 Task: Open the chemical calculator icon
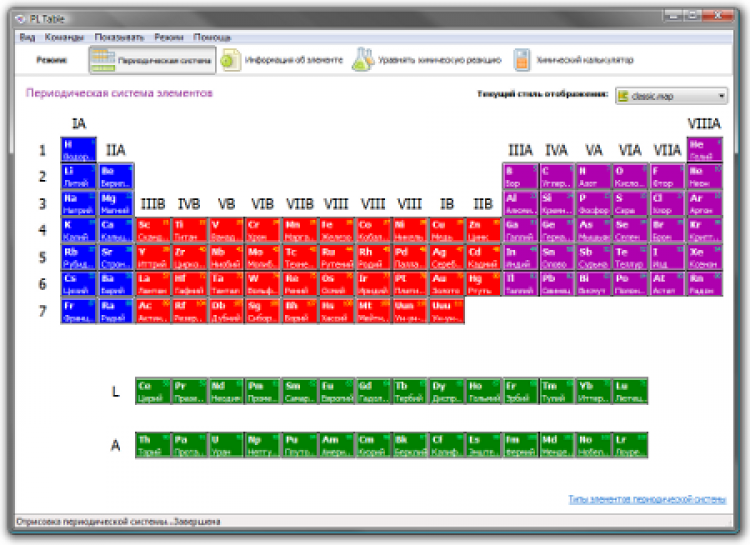tap(522, 60)
